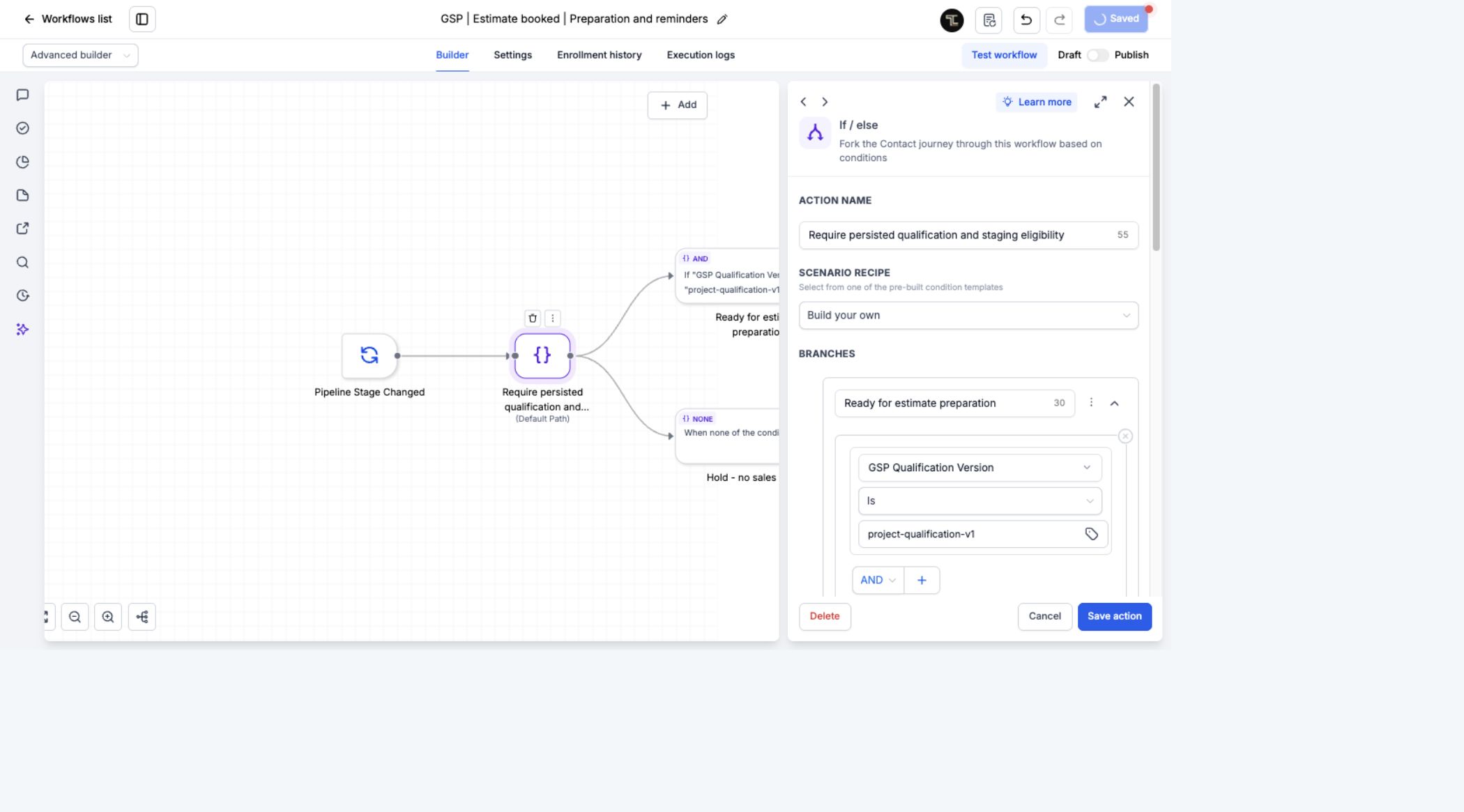Screen dimensions: 1464x812
Task: Open the search icon in left sidebar
Action: 22,262
